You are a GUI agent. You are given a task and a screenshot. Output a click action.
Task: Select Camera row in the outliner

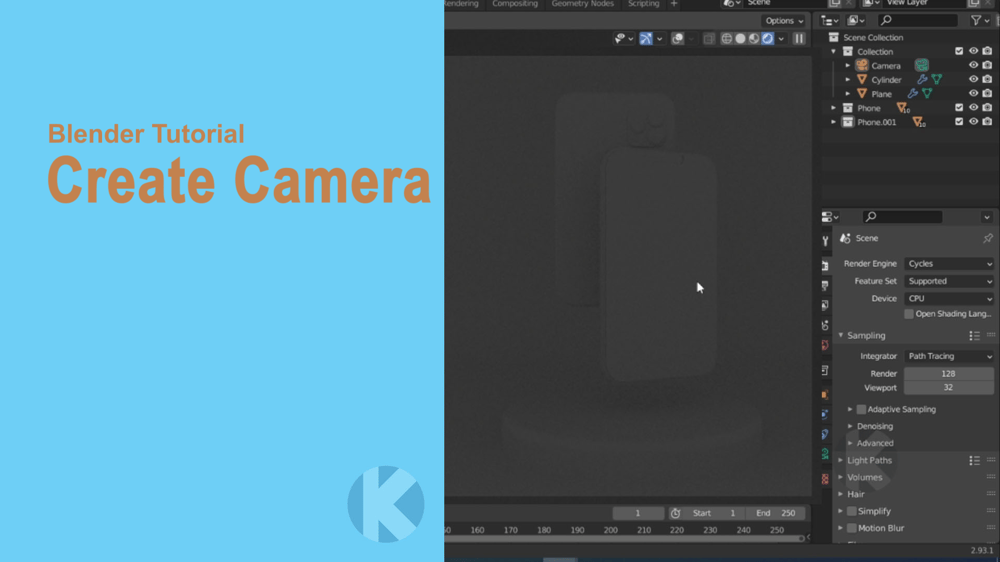tap(886, 66)
